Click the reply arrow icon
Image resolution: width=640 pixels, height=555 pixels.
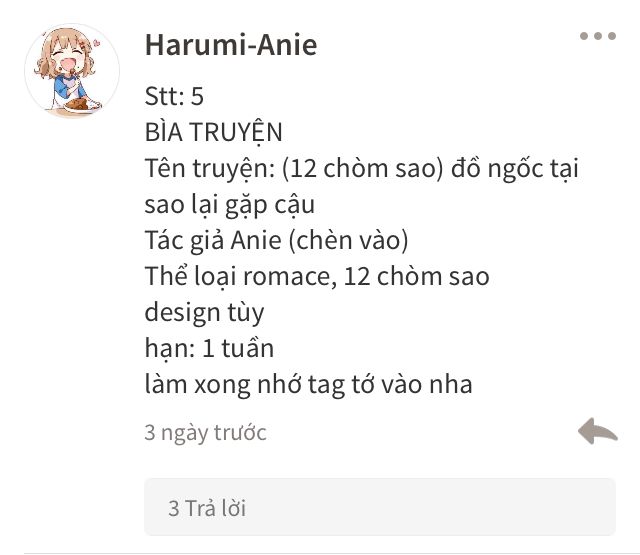point(598,431)
